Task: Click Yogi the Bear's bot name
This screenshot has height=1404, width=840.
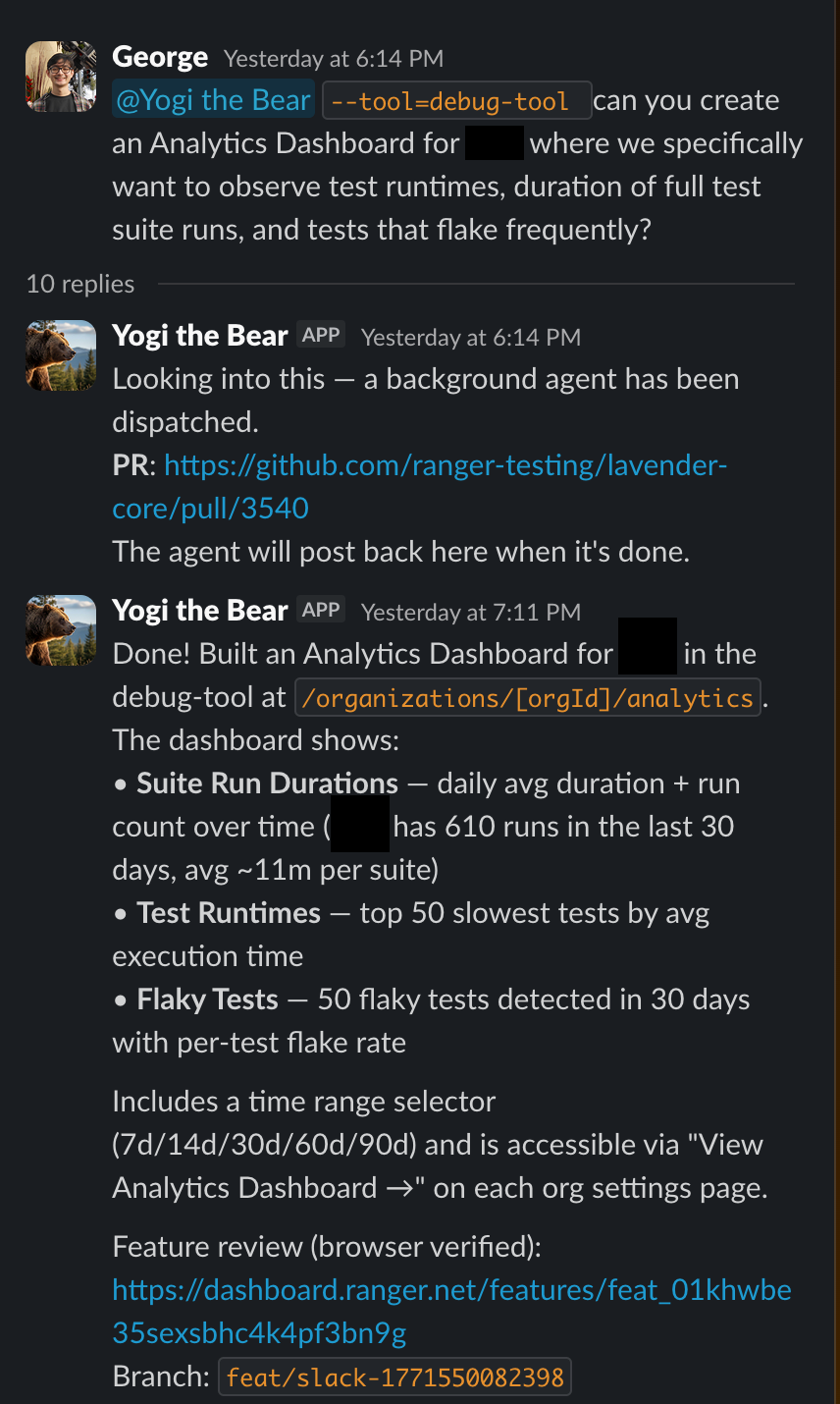Action: point(199,334)
